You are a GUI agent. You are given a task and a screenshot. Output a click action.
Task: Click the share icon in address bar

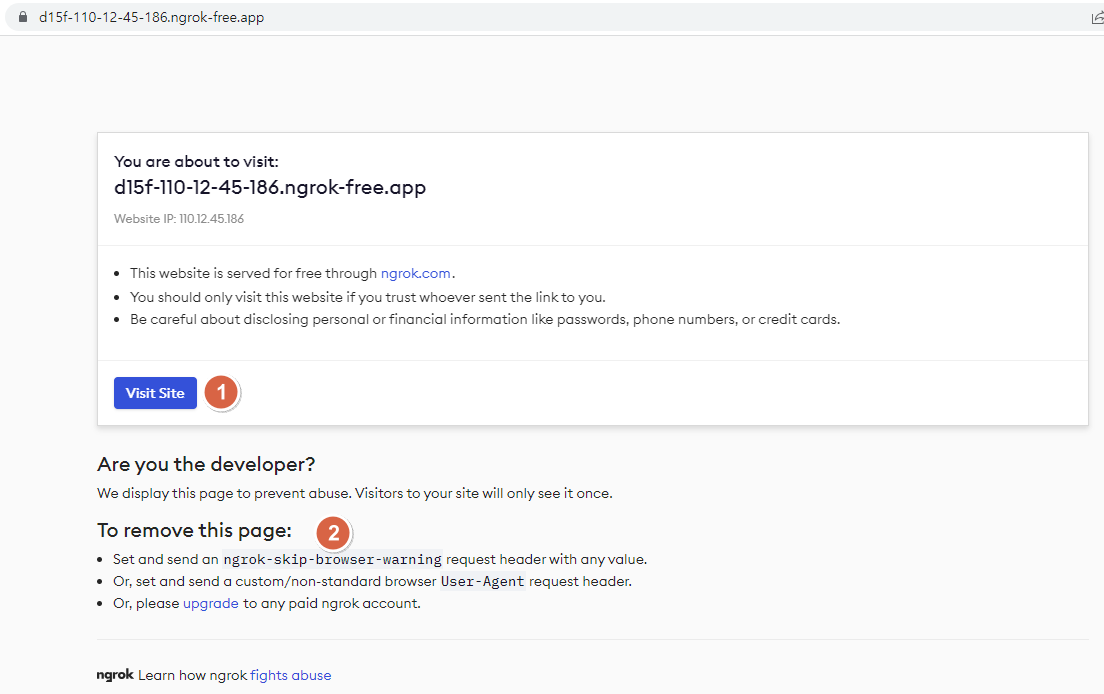[1097, 18]
